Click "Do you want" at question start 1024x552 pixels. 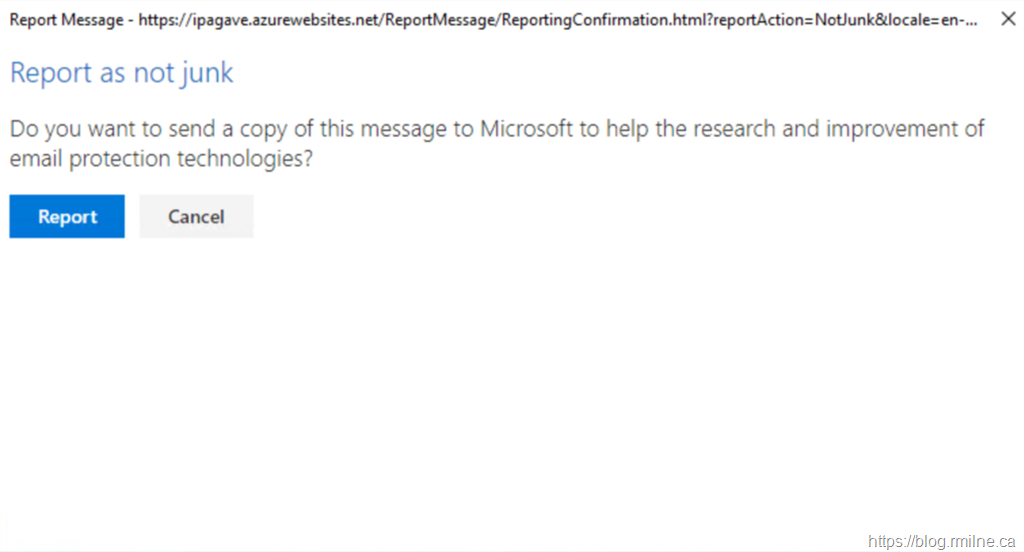[x=67, y=129]
